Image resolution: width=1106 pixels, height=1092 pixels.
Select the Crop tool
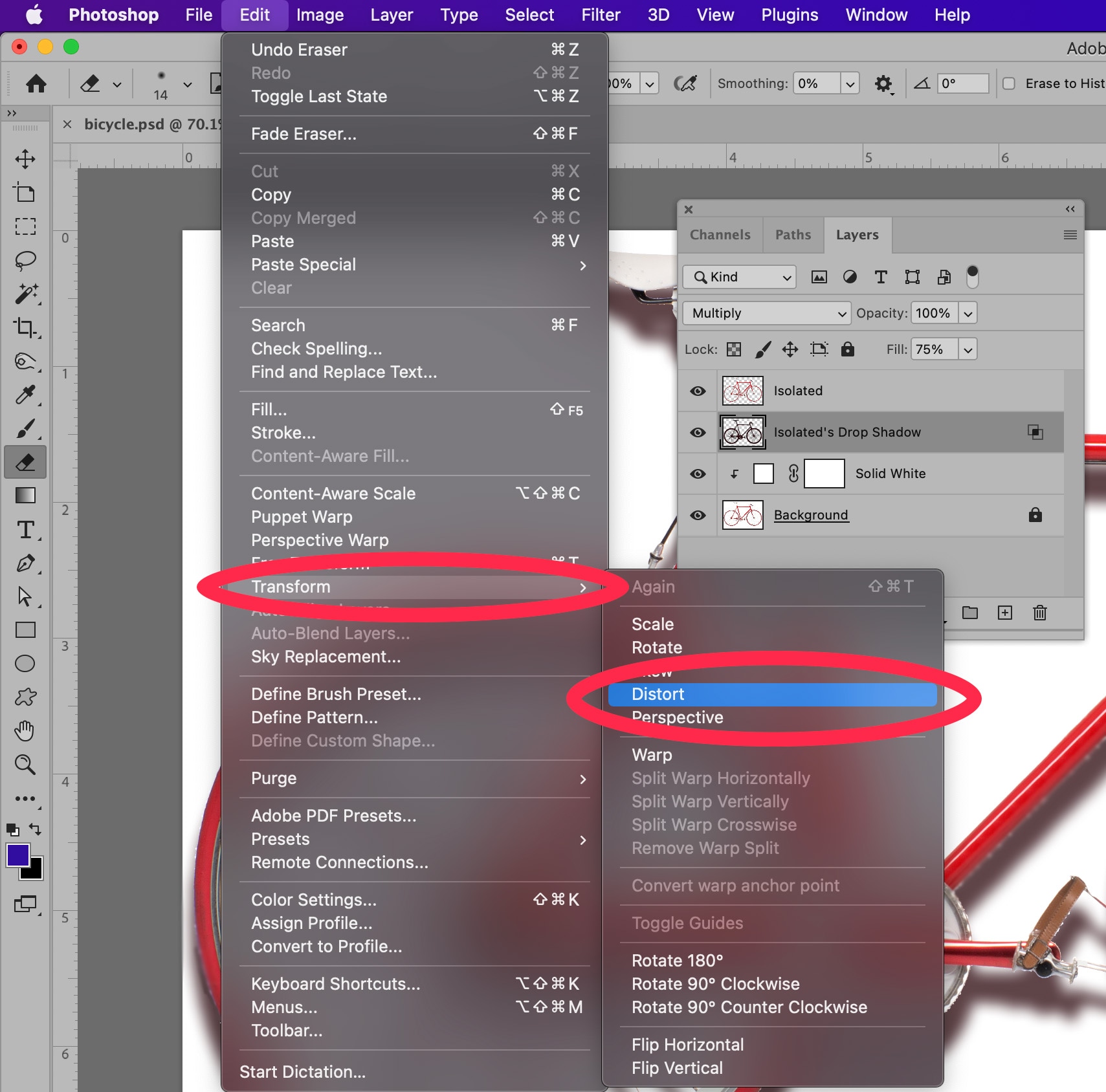coord(25,327)
